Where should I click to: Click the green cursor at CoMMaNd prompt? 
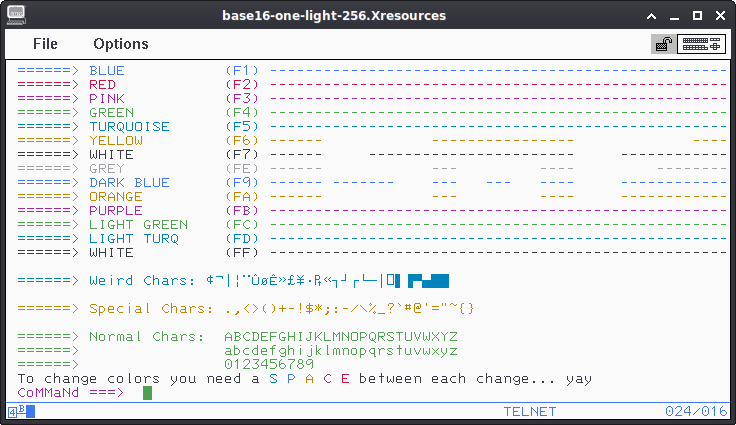tap(147, 393)
